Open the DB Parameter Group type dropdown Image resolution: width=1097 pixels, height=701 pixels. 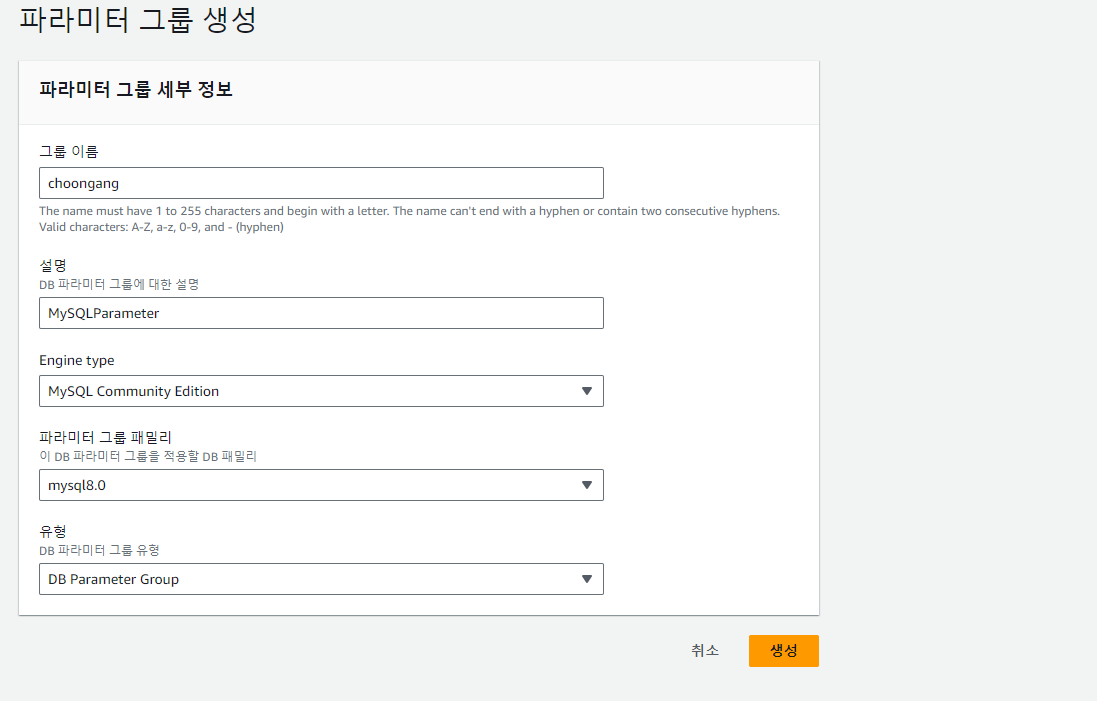[x=321, y=579]
